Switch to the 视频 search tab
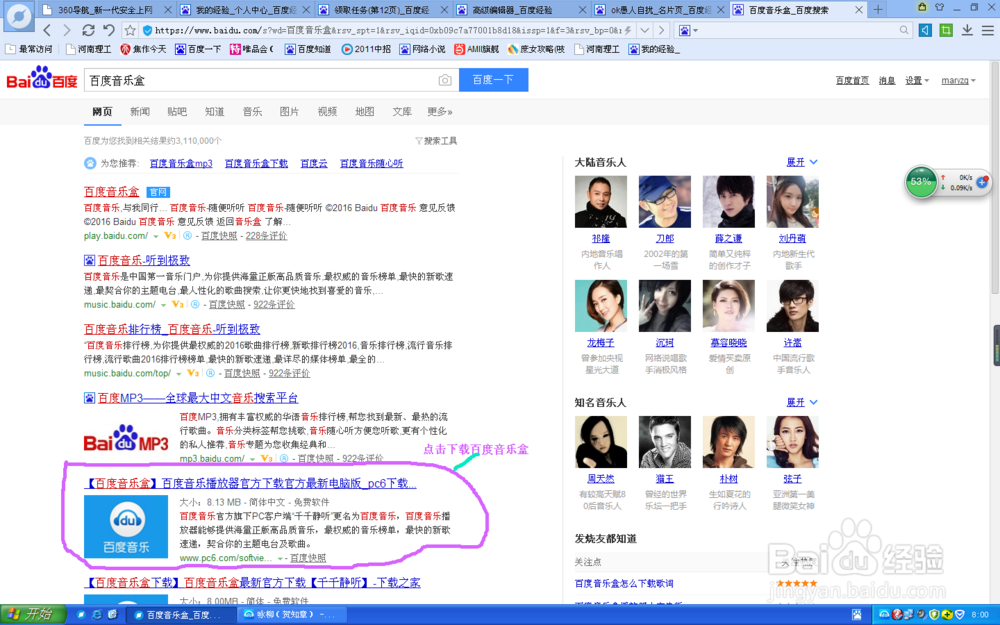This screenshot has height=625, width=1000. pos(327,112)
